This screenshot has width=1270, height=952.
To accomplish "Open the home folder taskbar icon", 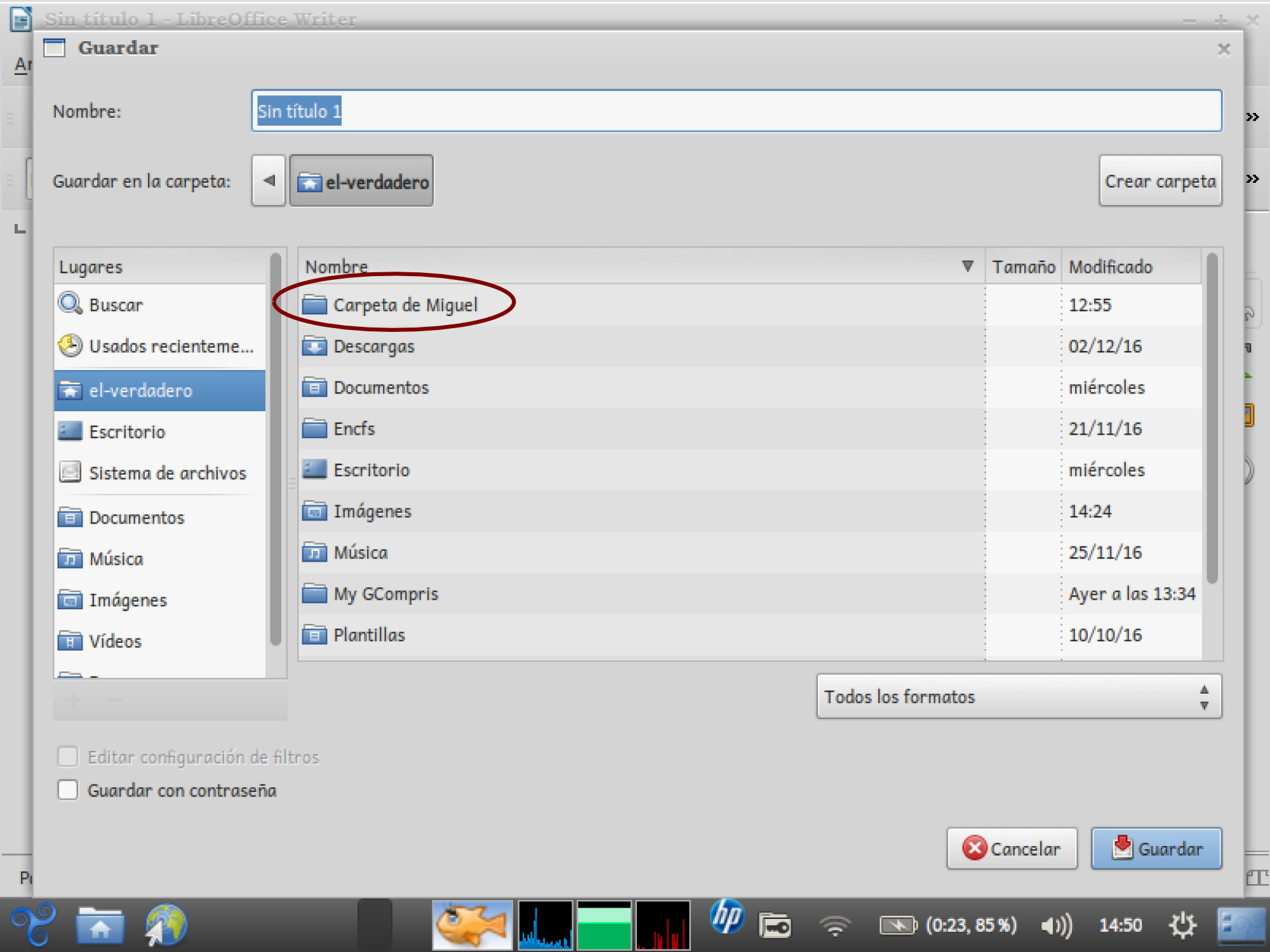I will (x=100, y=925).
